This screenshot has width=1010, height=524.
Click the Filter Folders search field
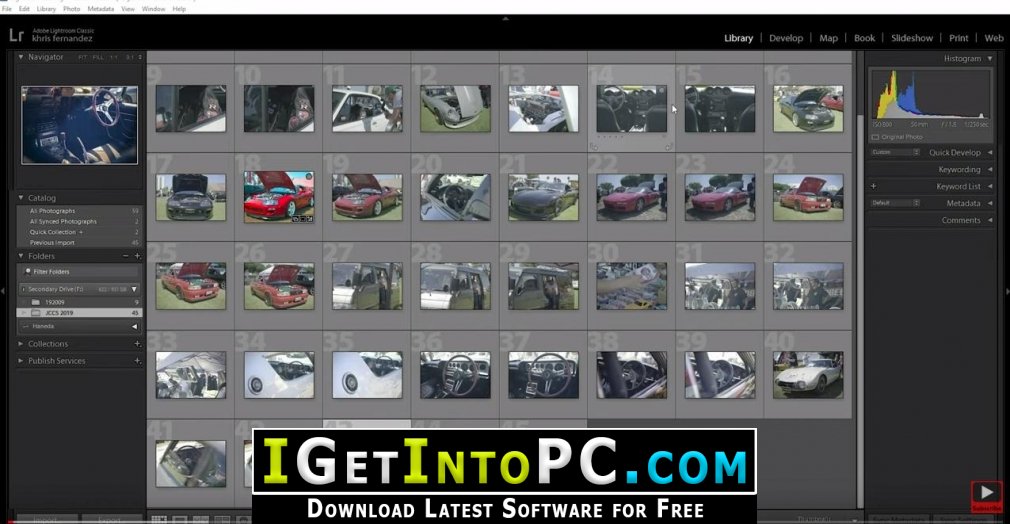pyautogui.click(x=80, y=272)
